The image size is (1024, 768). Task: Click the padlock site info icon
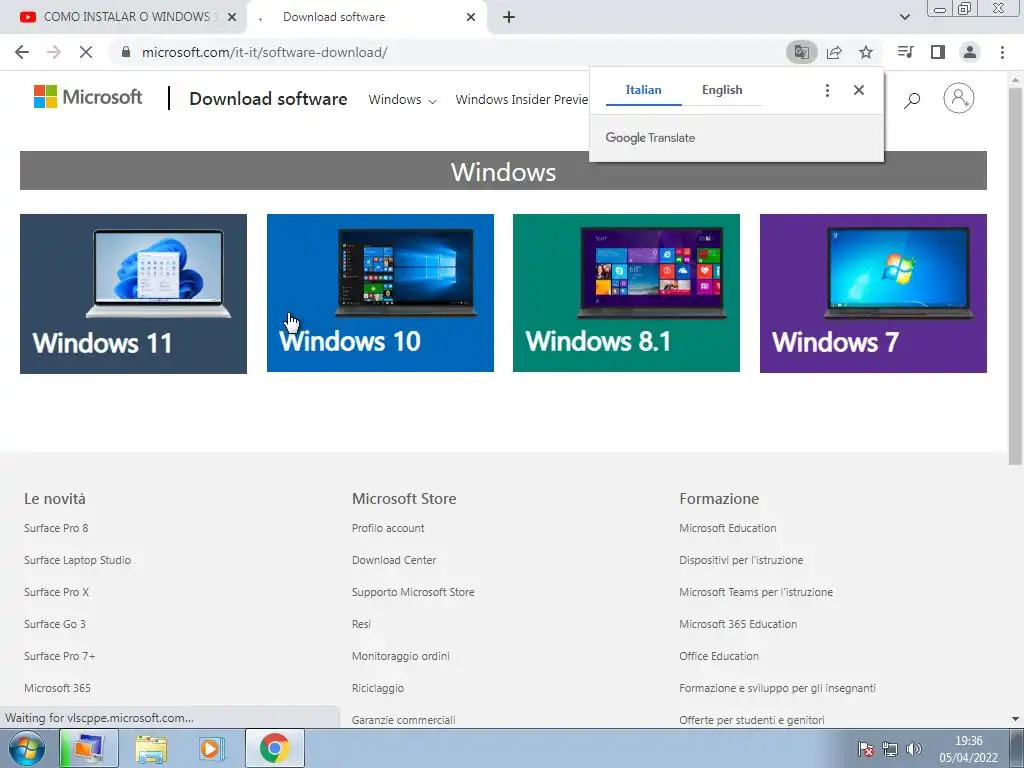point(126,52)
